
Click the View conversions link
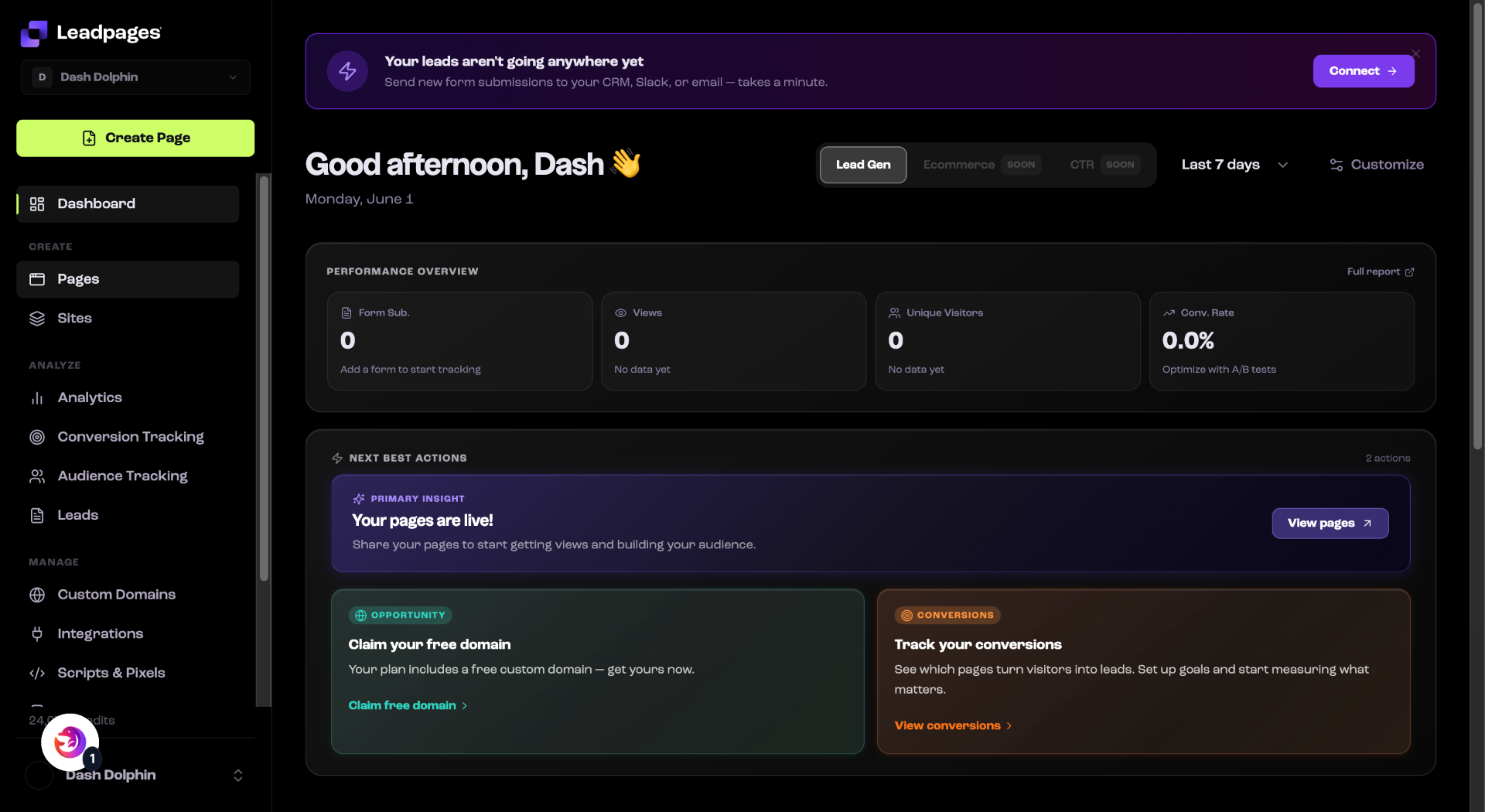[x=953, y=725]
